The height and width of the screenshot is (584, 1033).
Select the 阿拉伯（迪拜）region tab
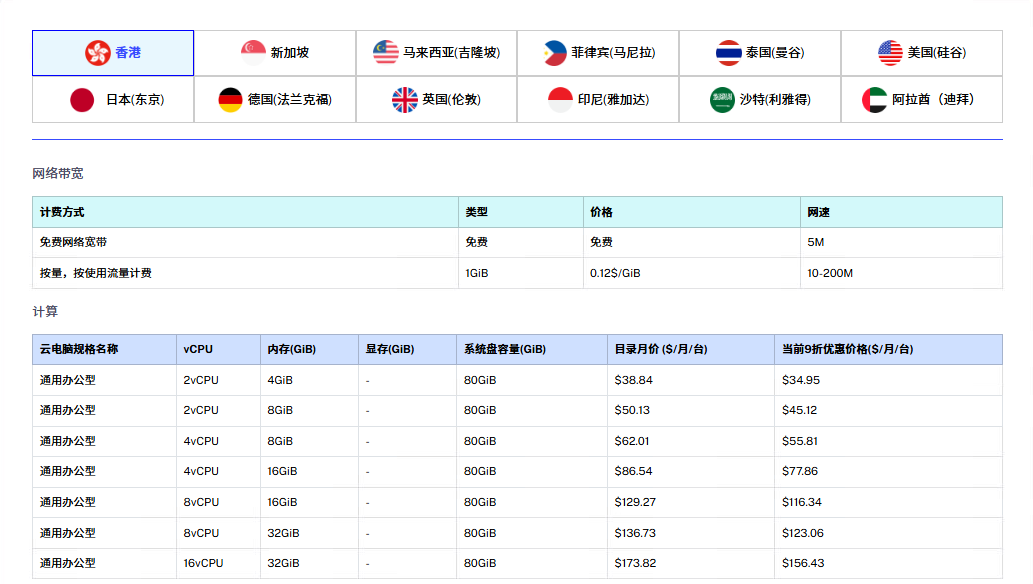pyautogui.click(x=932, y=100)
